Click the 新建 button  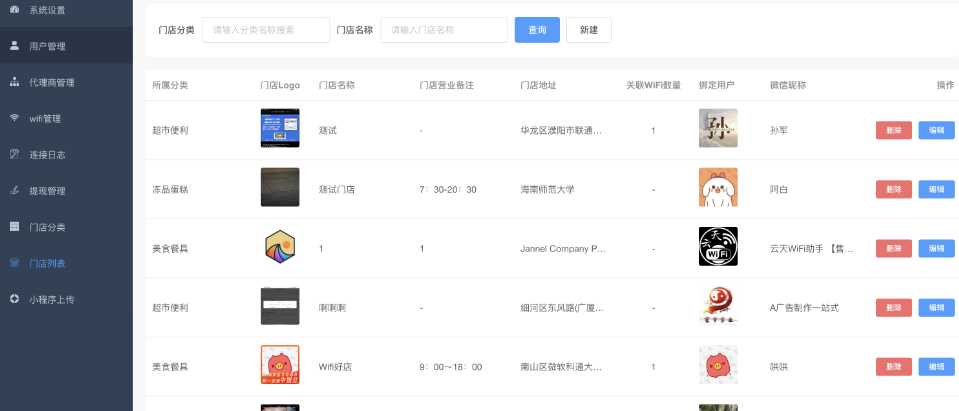tap(588, 29)
